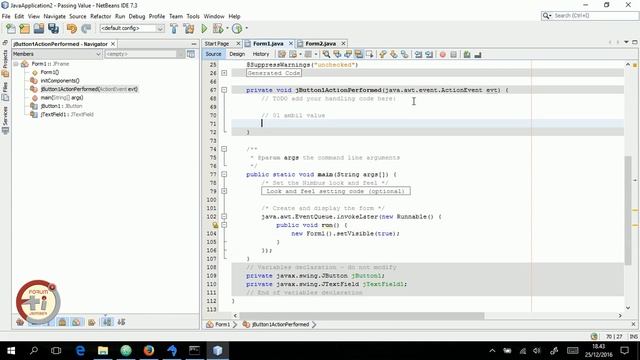Open the Debug Project dropdown arrow
Image resolution: width=640 pixels, height=360 pixels.
click(227, 28)
